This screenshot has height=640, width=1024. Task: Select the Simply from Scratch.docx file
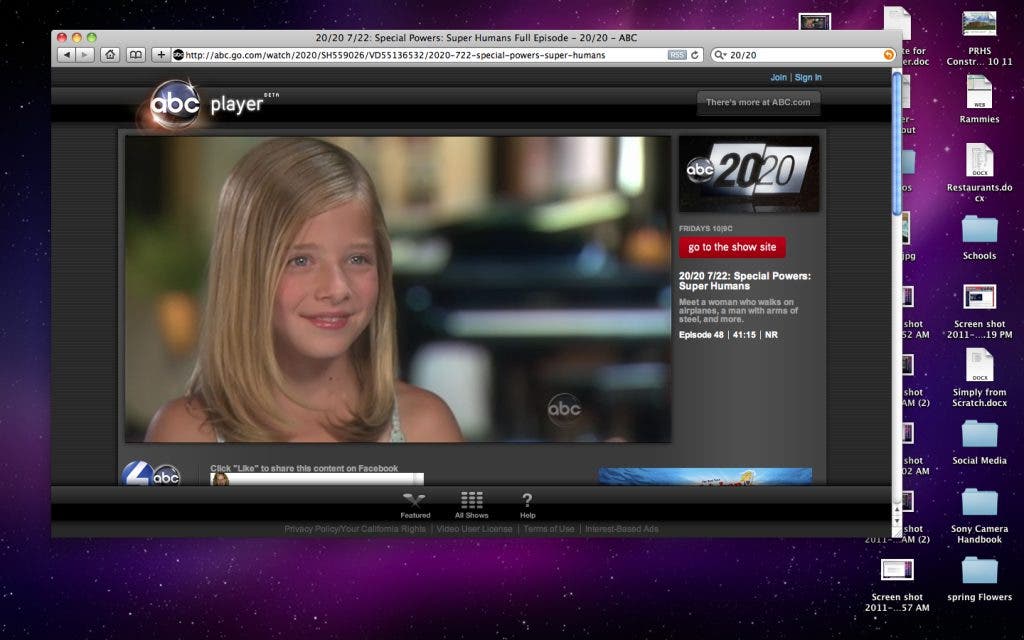[x=979, y=377]
